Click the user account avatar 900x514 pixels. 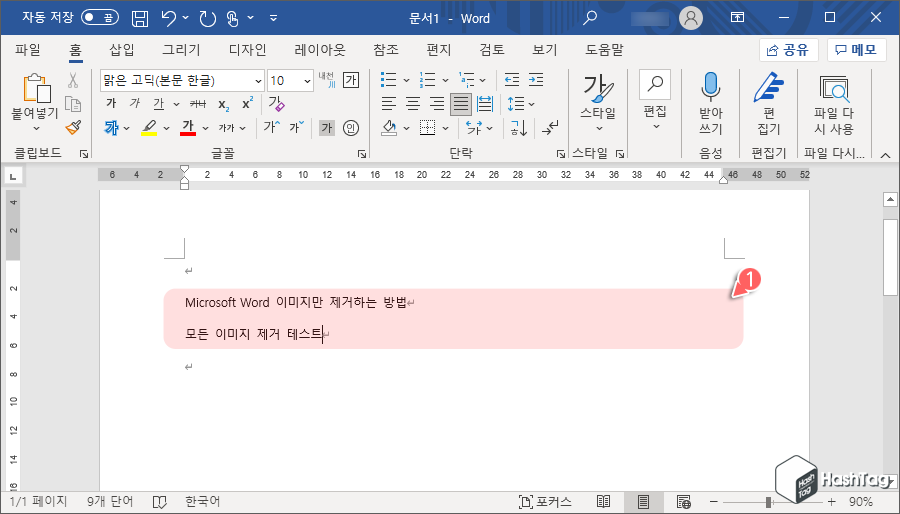pos(690,18)
